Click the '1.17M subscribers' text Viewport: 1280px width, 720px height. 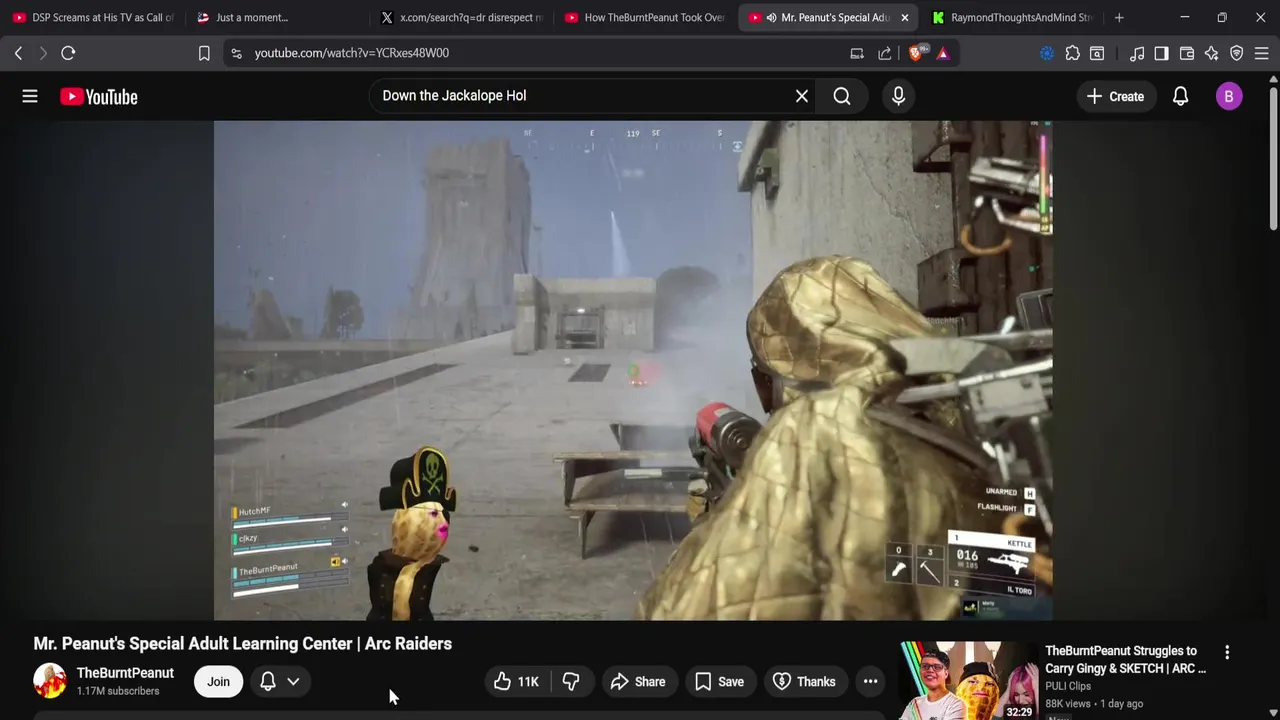coord(118,691)
